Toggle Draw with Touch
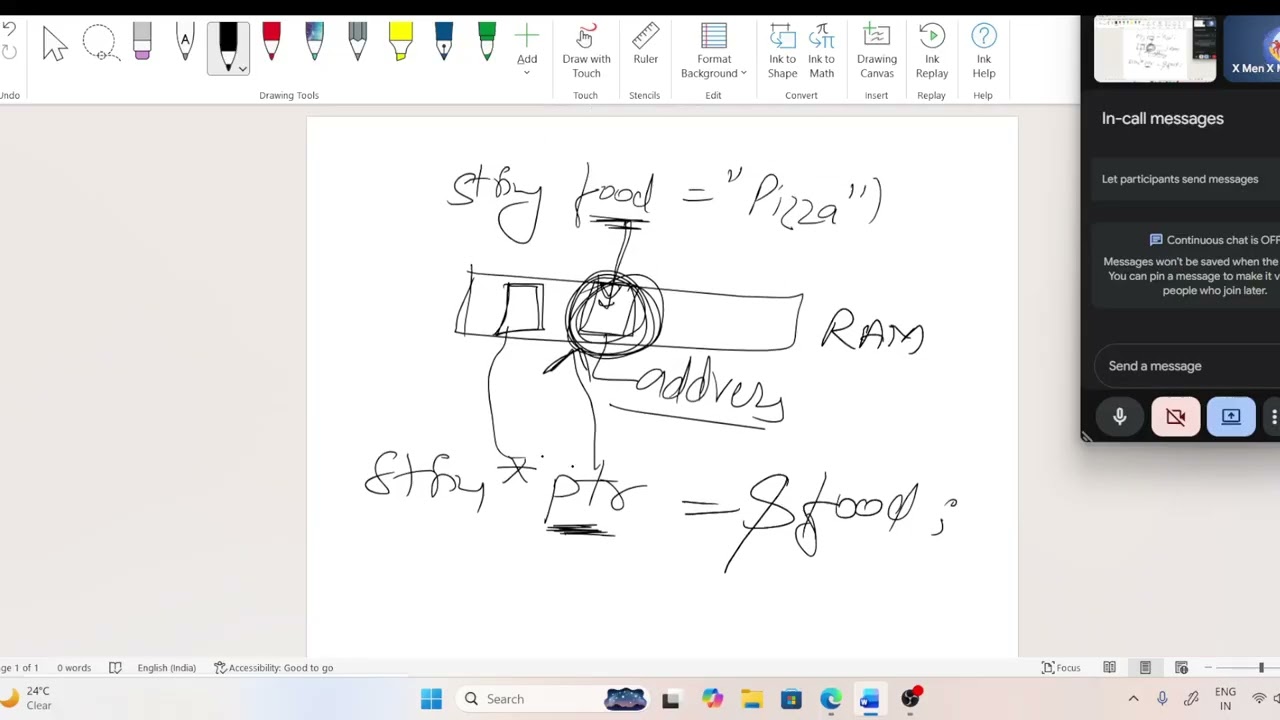The image size is (1280, 720). pyautogui.click(x=586, y=52)
